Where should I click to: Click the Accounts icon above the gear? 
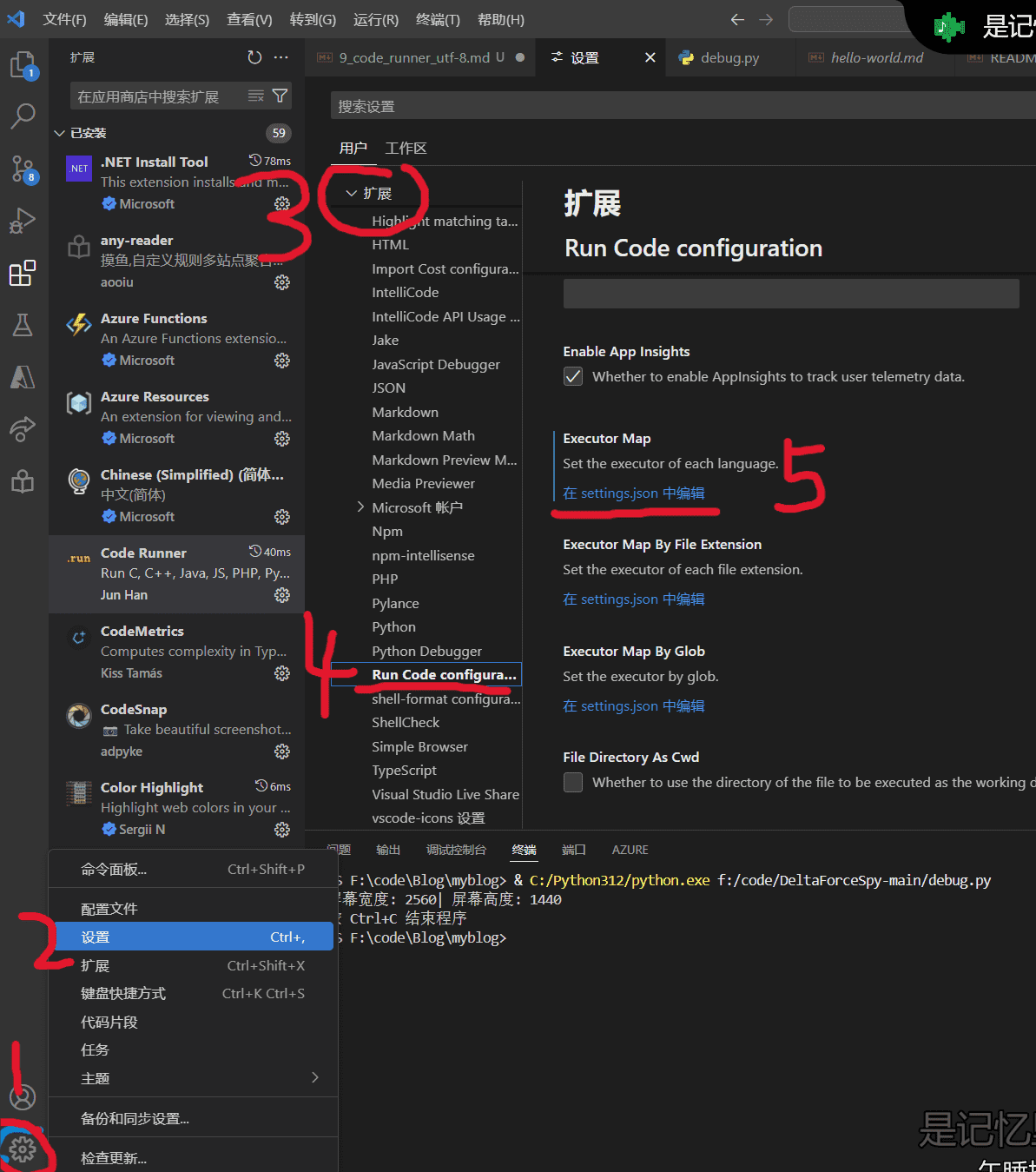(23, 1097)
